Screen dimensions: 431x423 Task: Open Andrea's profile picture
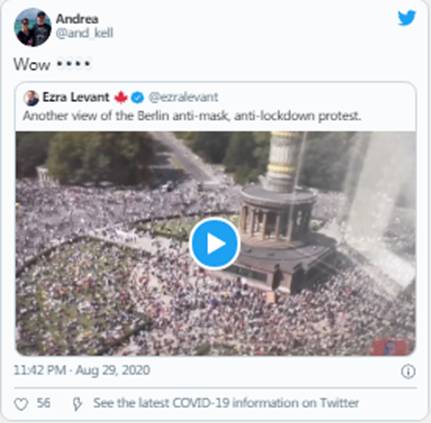click(32, 28)
